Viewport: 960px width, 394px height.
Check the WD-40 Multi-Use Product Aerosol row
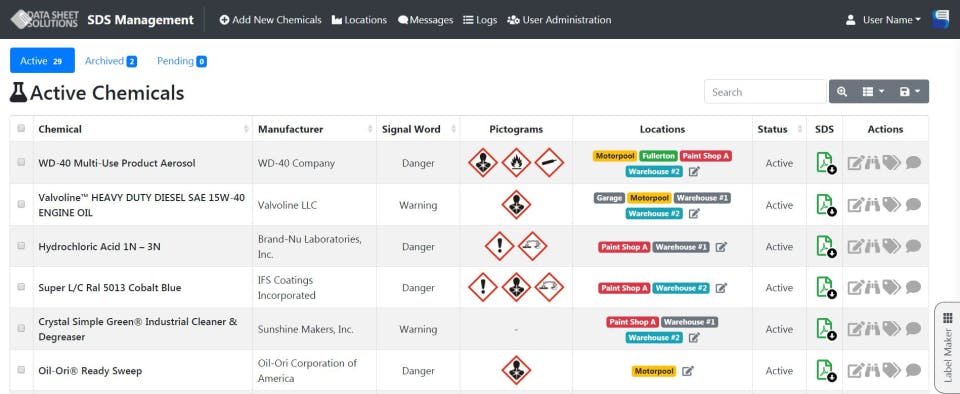coord(21,162)
